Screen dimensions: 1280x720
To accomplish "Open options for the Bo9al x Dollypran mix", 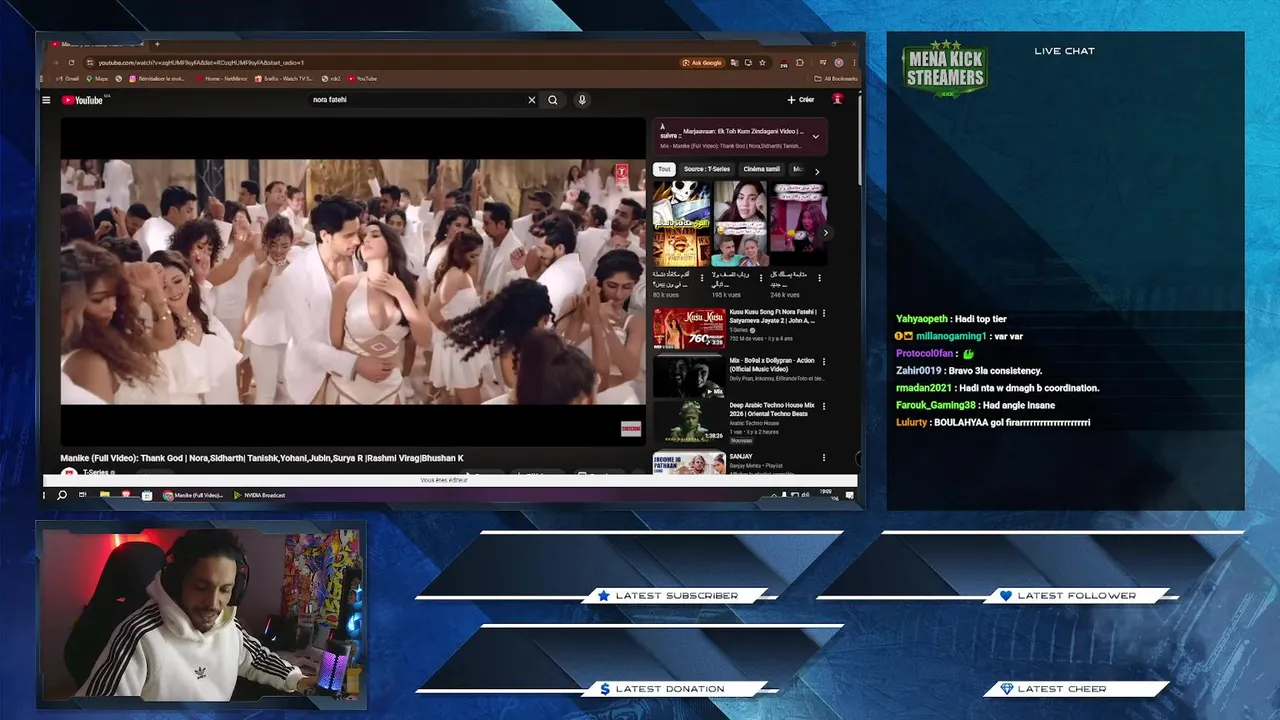I will click(824, 360).
